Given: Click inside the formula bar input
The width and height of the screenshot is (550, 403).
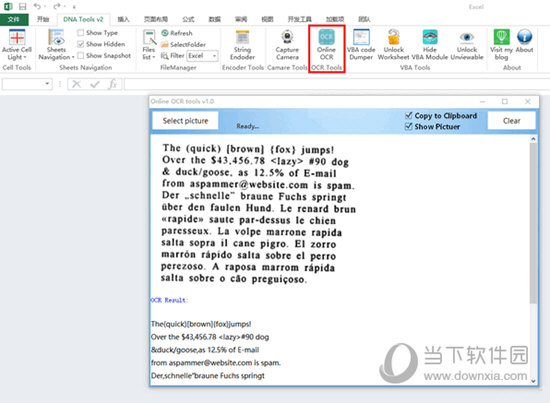Looking at the screenshot, I should [x=337, y=84].
